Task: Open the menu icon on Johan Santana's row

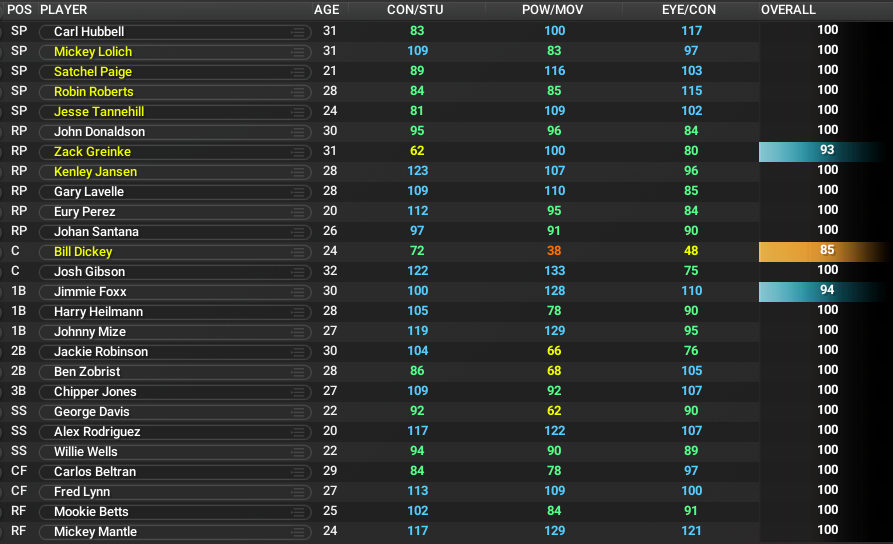Action: [298, 232]
